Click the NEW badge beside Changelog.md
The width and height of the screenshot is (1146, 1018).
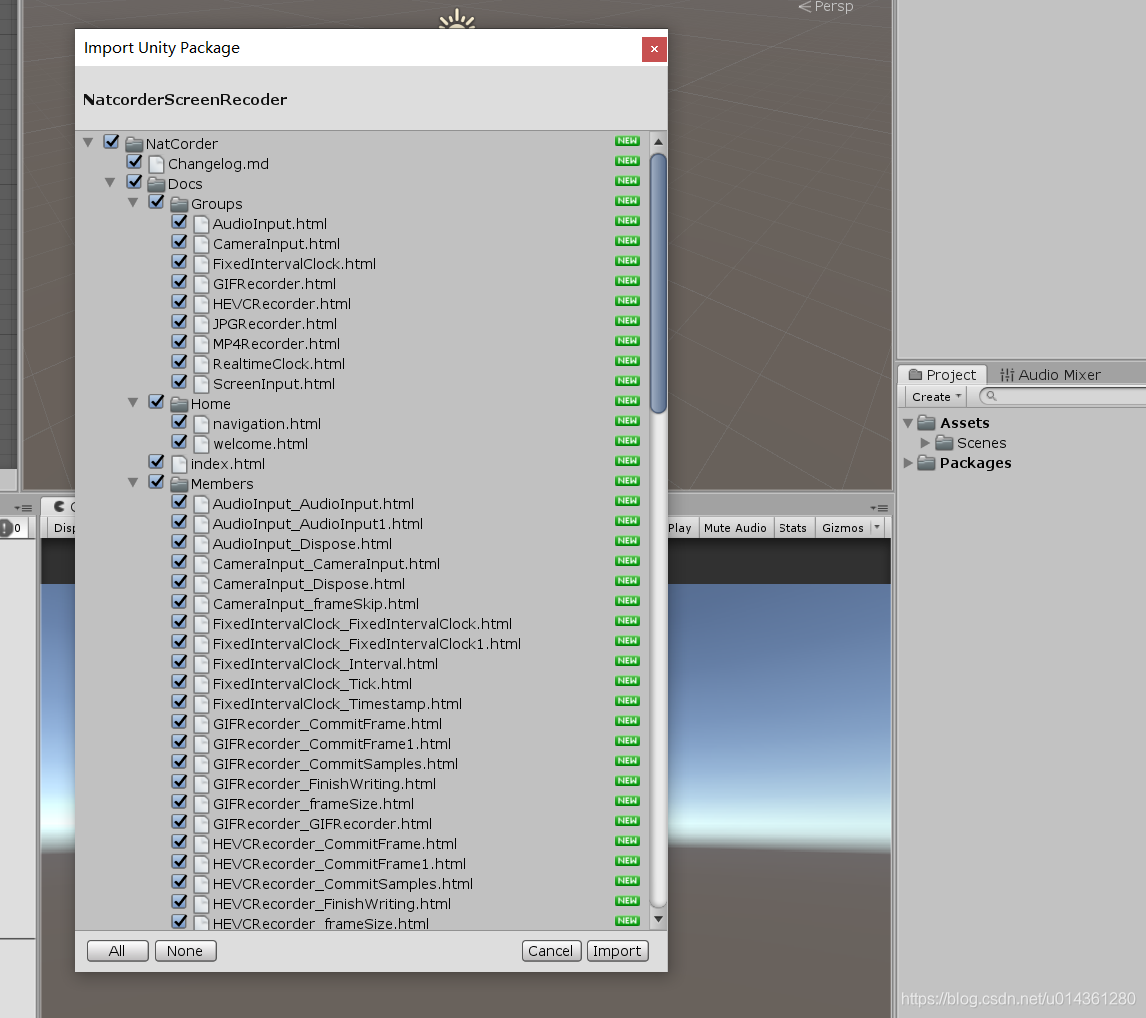(627, 161)
